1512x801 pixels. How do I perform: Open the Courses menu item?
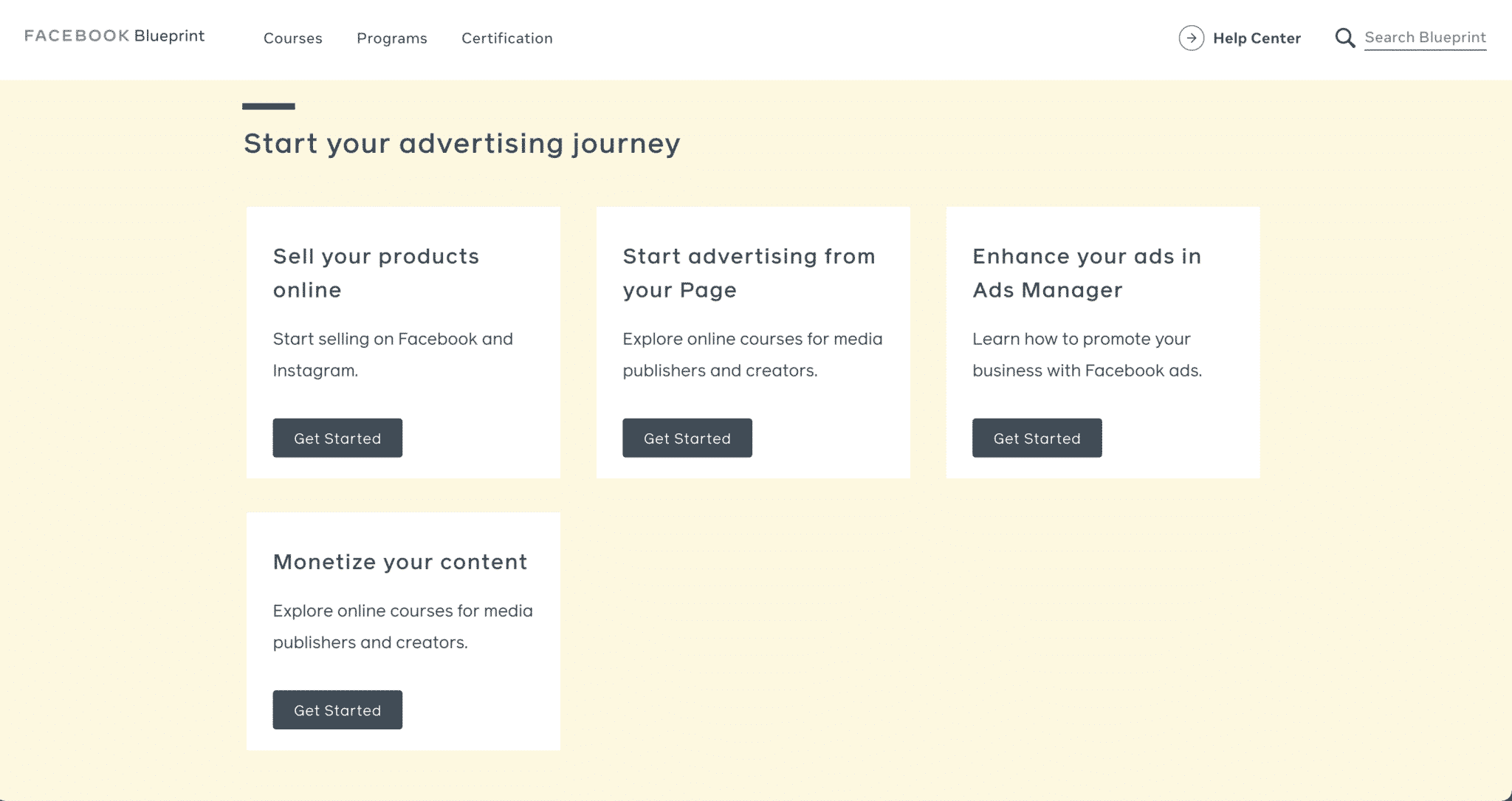[293, 38]
